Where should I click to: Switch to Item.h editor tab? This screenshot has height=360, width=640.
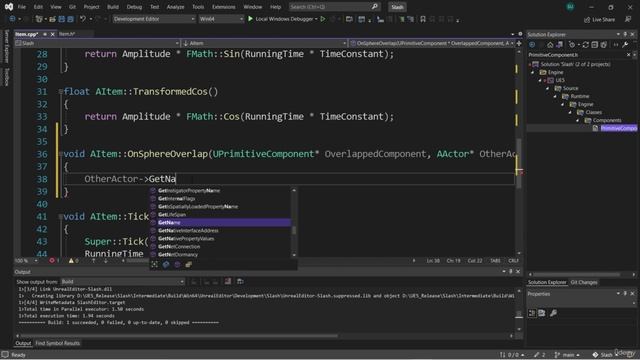coord(67,34)
